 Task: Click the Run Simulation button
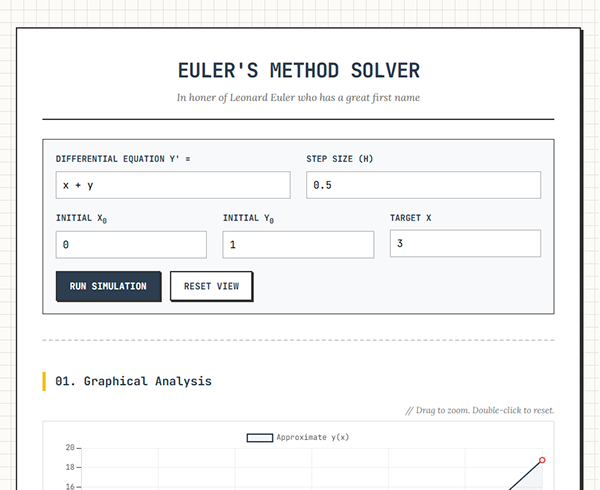click(108, 286)
